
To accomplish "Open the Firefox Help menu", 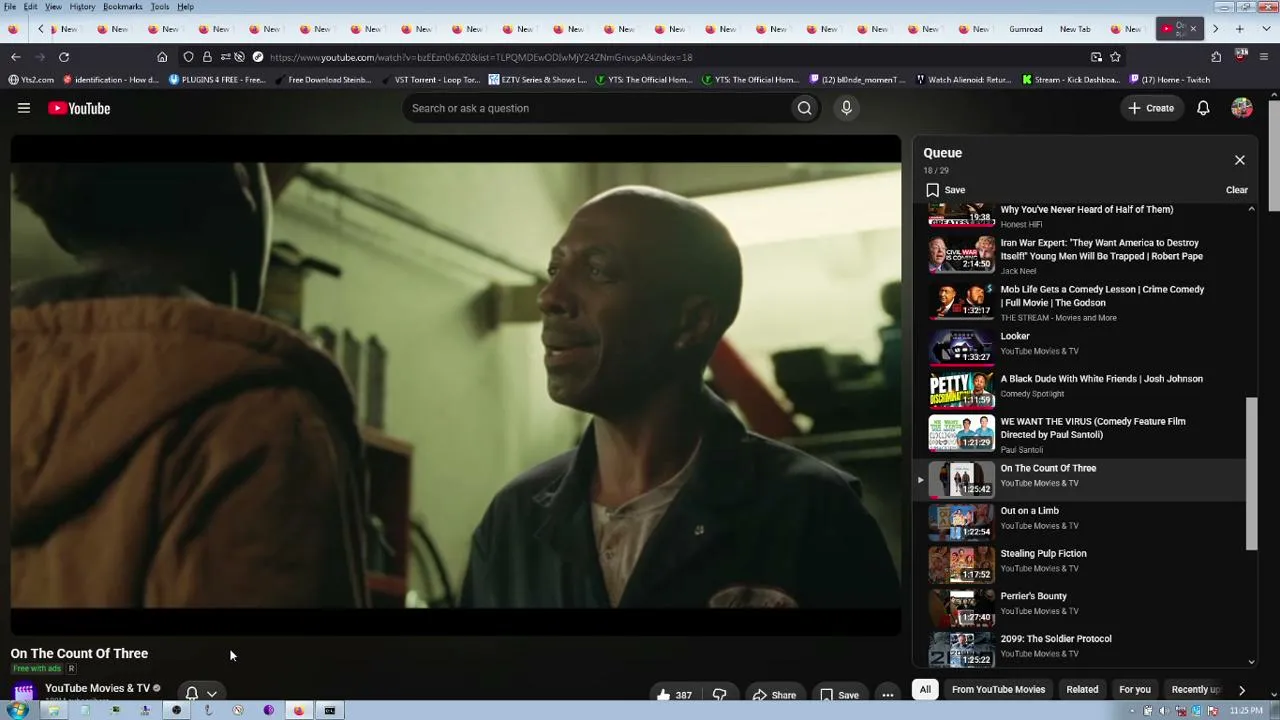I will [186, 7].
